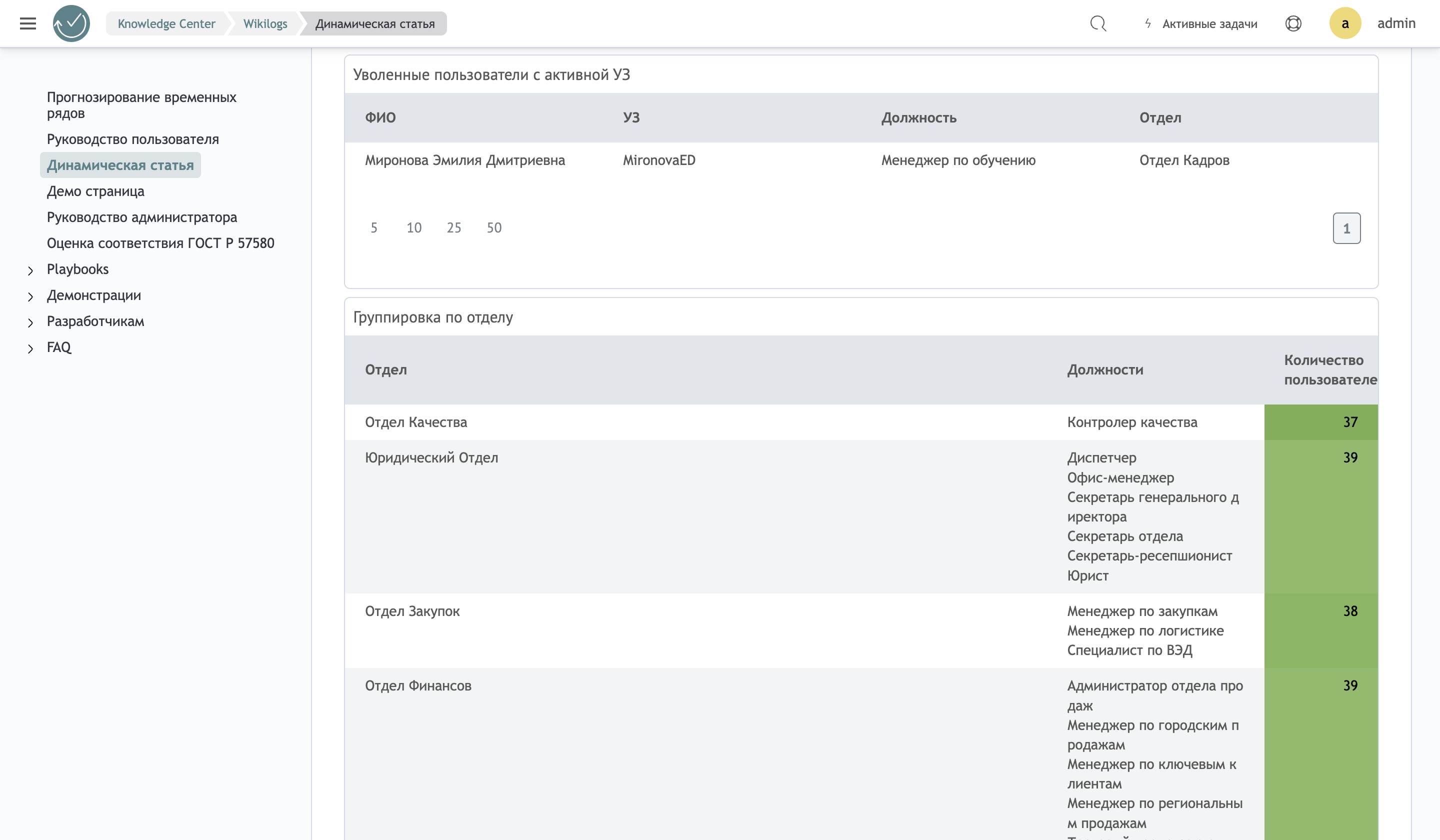Open Playbooks section label
1440x840 pixels.
77,269
